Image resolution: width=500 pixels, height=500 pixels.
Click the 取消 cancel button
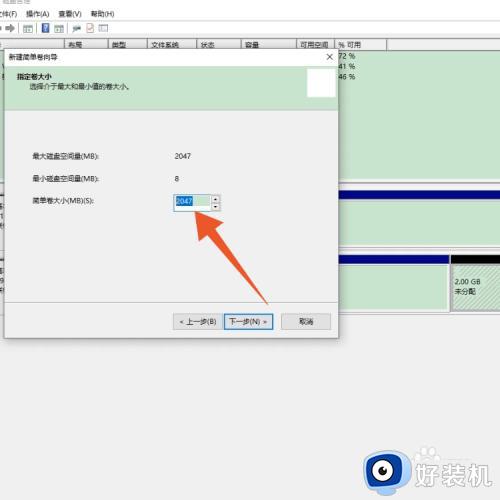(306, 322)
